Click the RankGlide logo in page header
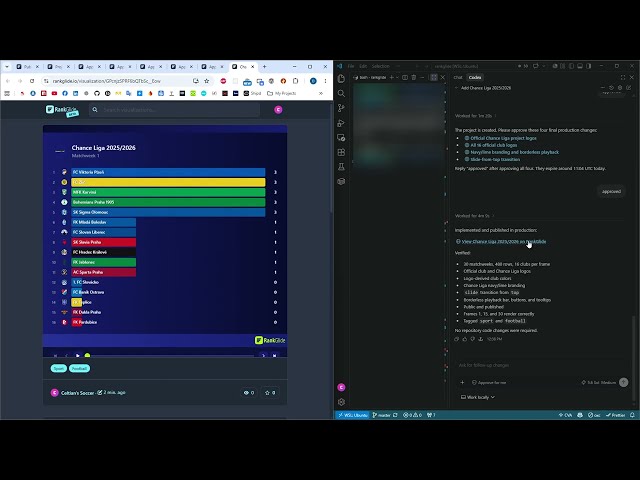The image size is (640, 480). coord(62,110)
